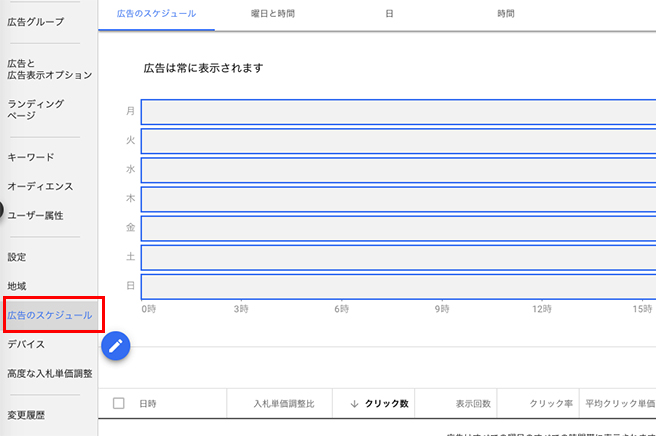Click the 入札単価調整比 column header
Viewport: 656px width, 436px height.
284,404
